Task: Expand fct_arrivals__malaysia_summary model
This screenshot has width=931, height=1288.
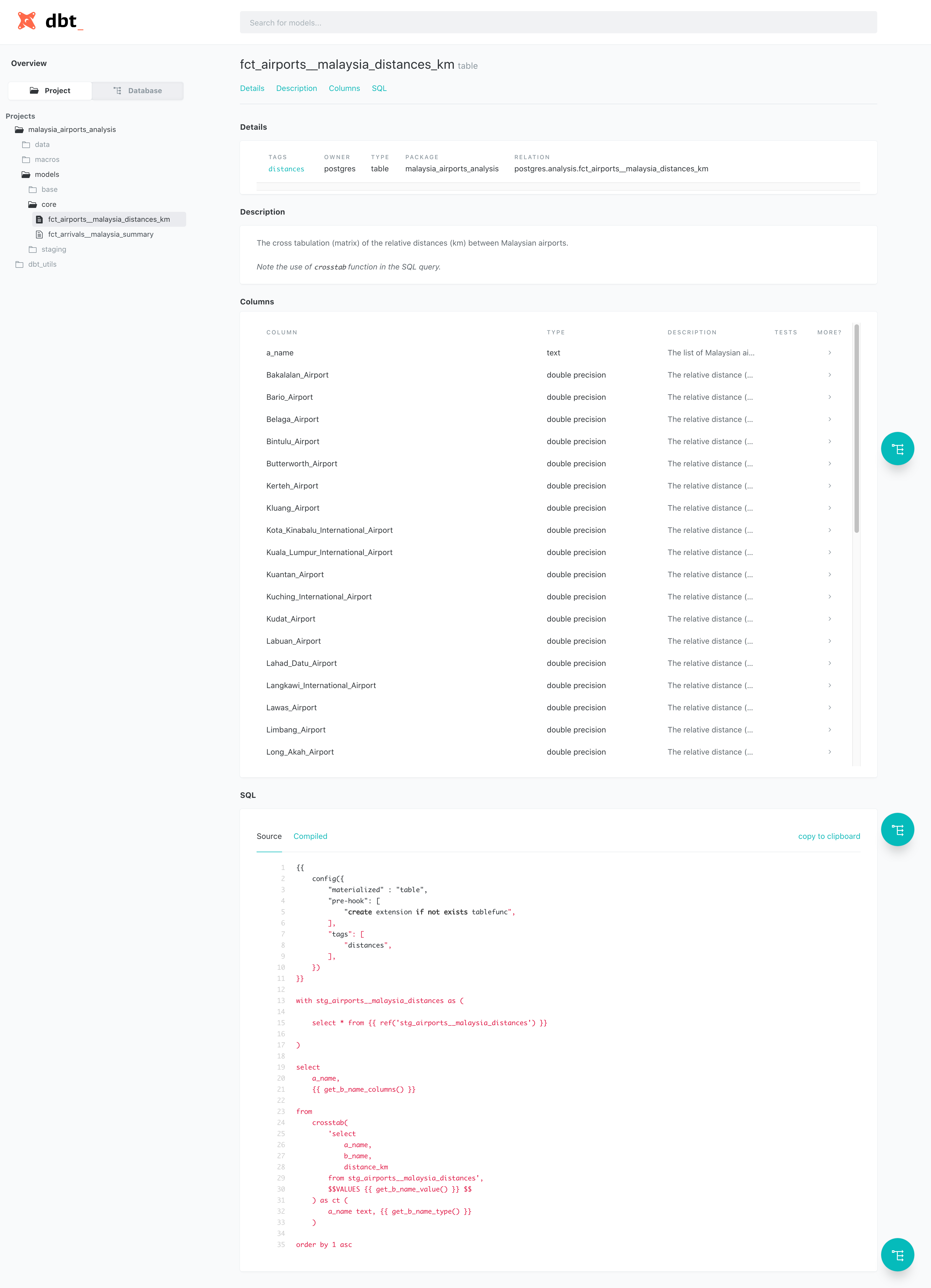Action: (x=100, y=234)
